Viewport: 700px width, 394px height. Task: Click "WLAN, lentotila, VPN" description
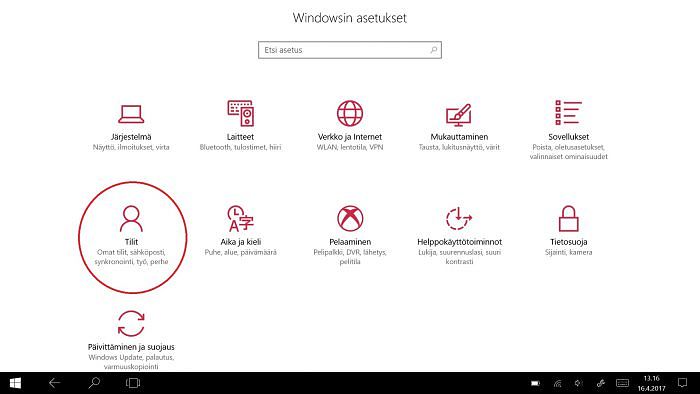pos(350,147)
